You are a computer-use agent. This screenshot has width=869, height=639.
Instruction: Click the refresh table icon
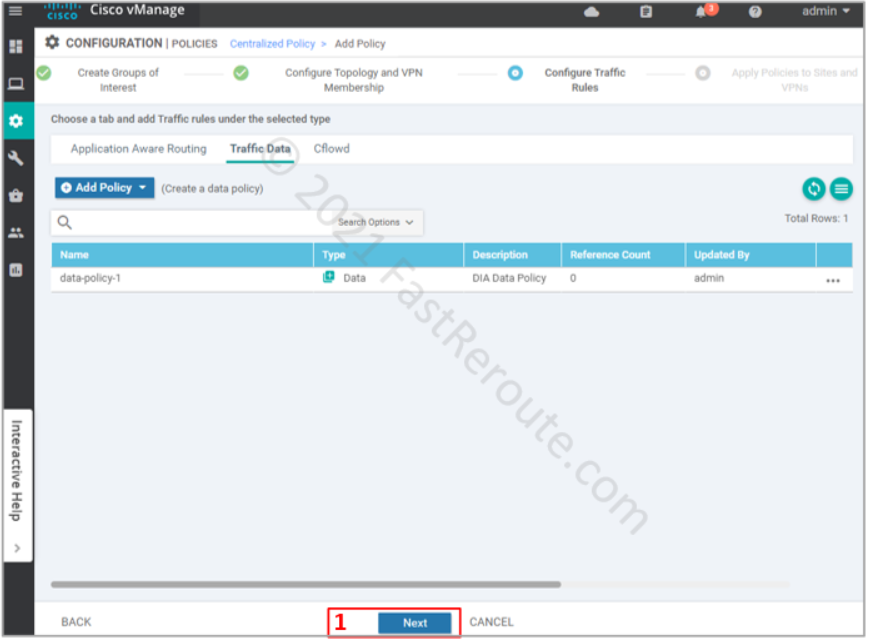point(814,188)
